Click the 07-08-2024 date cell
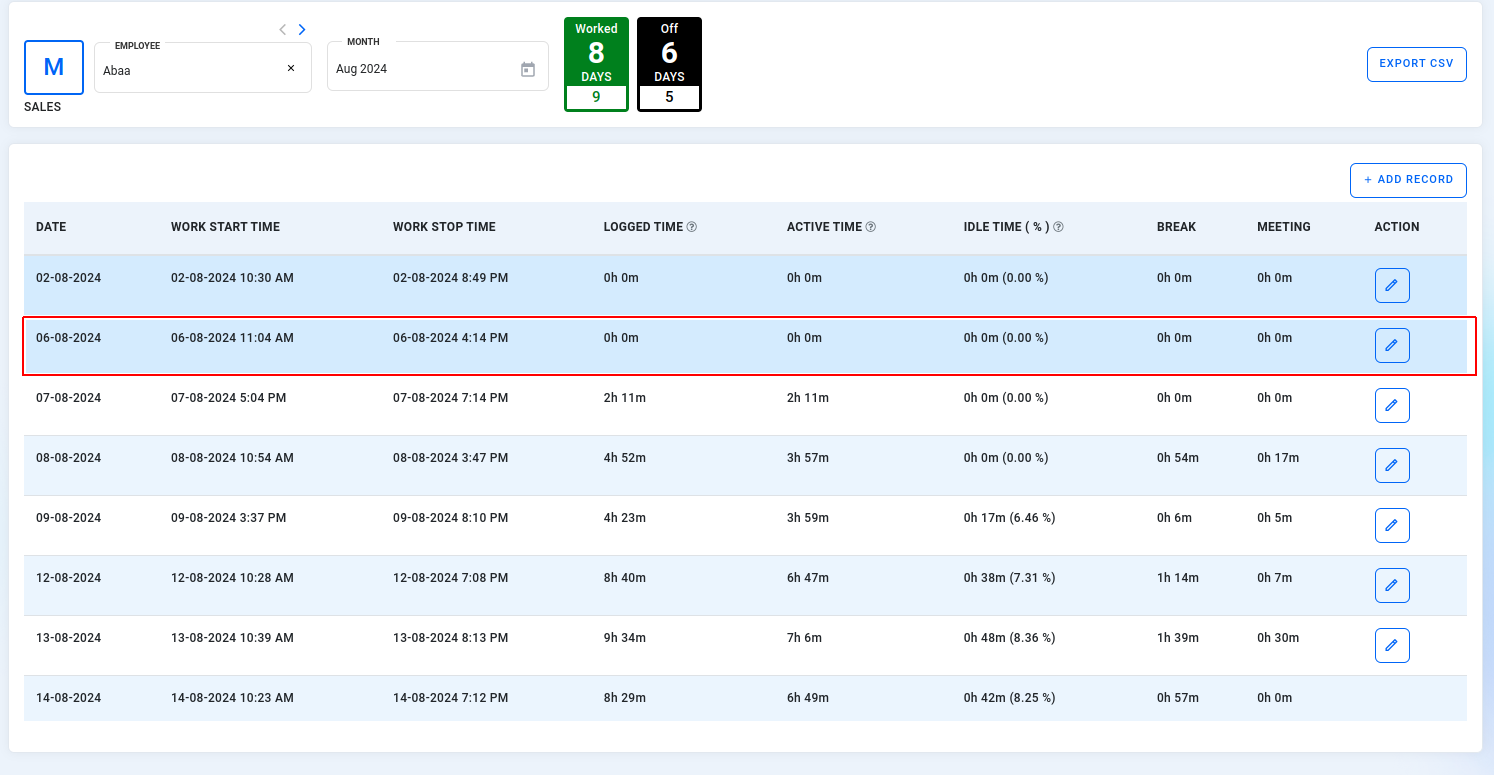Image resolution: width=1494 pixels, height=775 pixels. tap(68, 398)
